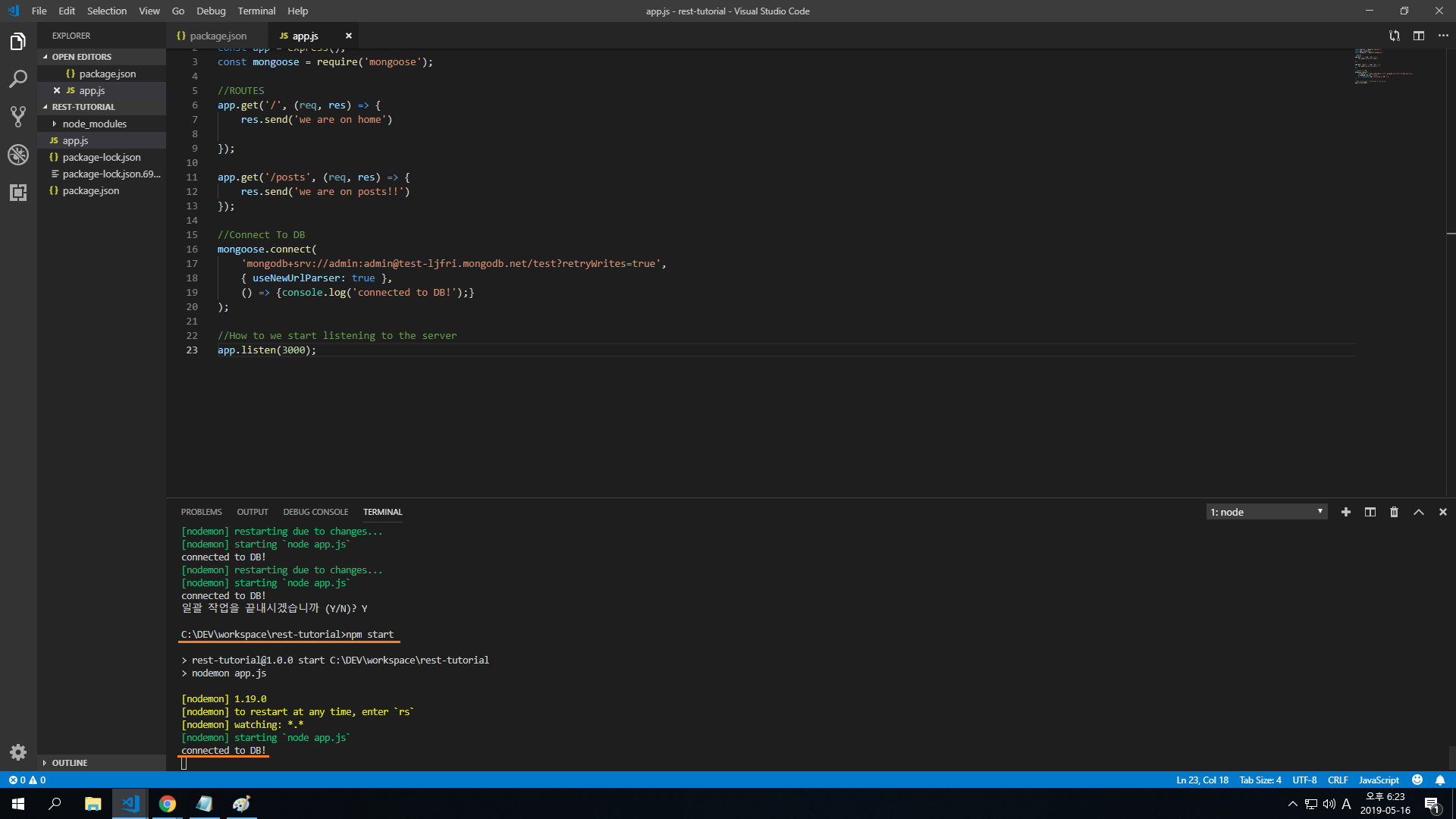Screen dimensions: 1456x819
Task: Open package-lock.json in the file tree
Action: 102,157
